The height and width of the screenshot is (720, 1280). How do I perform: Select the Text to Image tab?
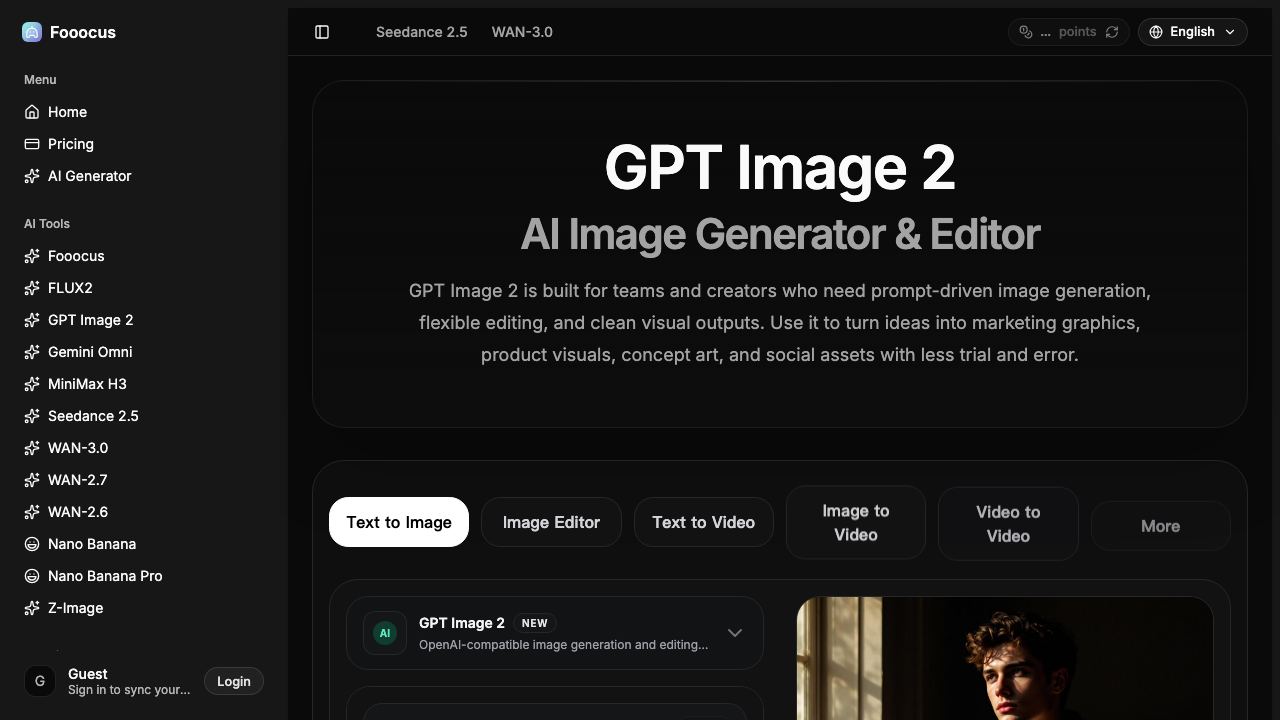(x=399, y=522)
